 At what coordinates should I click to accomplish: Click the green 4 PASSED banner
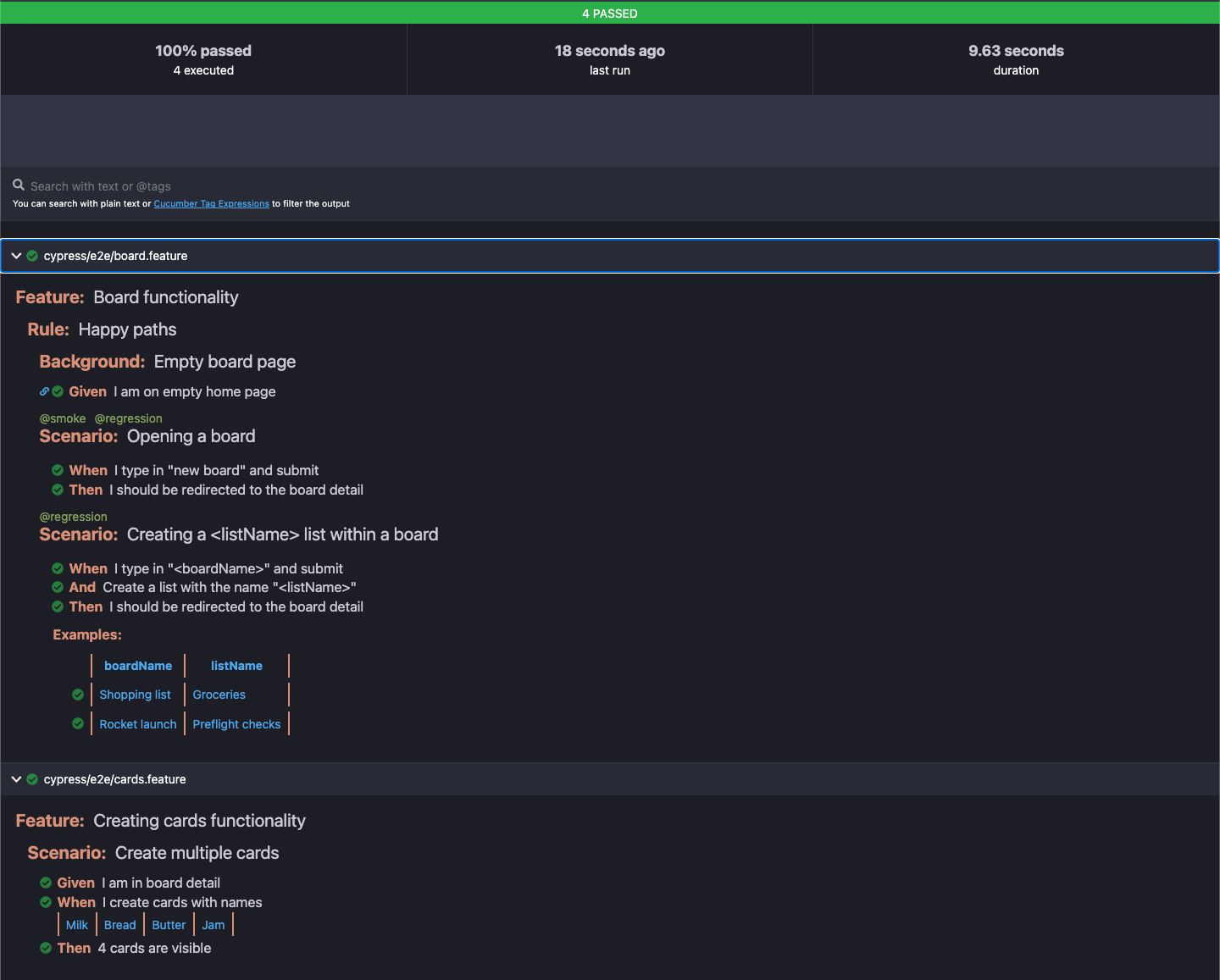point(610,13)
